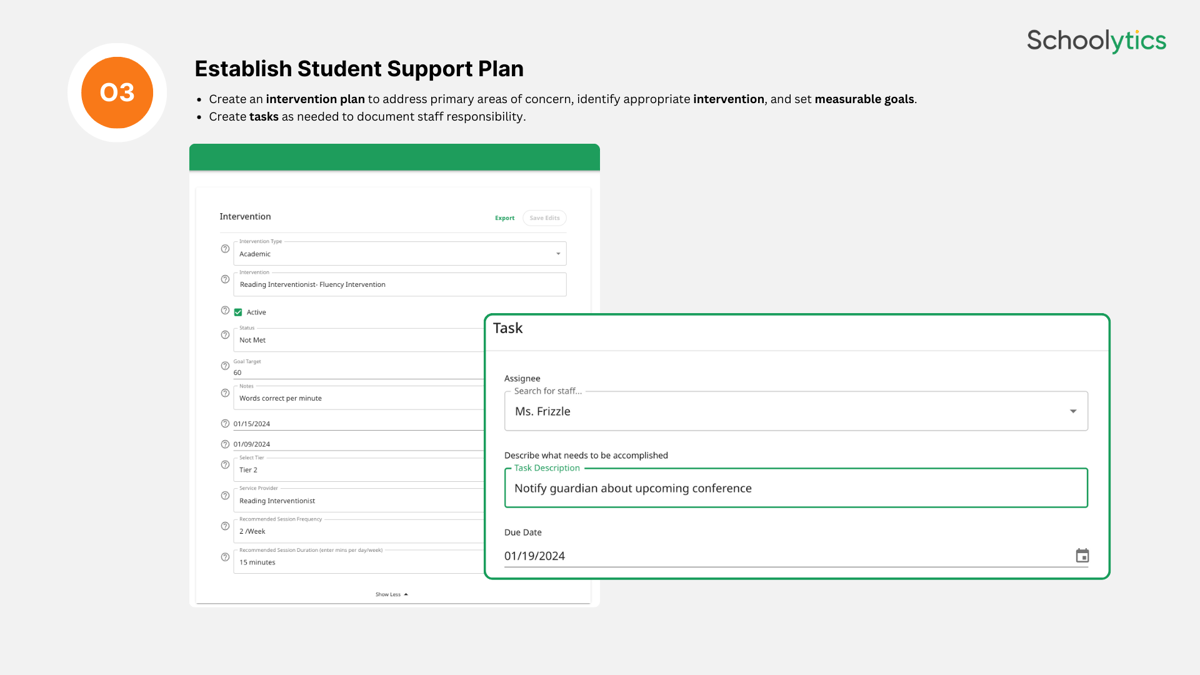
Task: Collapse the form with Show Less
Action: coord(391,594)
